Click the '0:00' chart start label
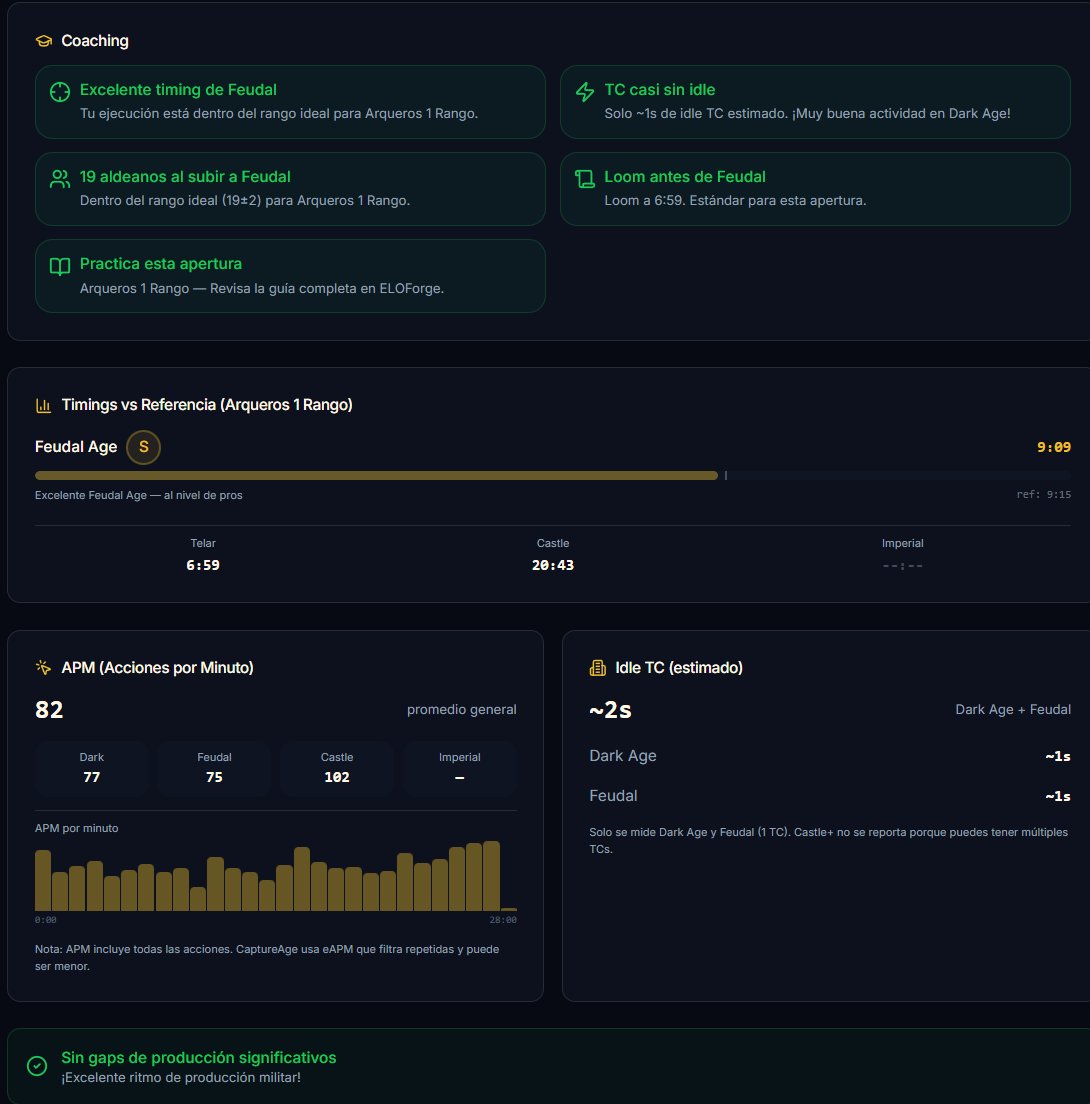 click(46, 920)
